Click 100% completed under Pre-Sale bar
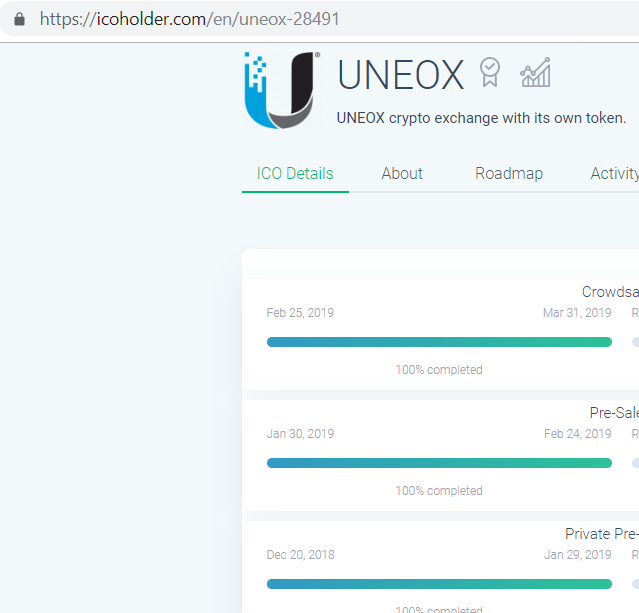Image resolution: width=639 pixels, height=613 pixels. pyautogui.click(x=439, y=491)
